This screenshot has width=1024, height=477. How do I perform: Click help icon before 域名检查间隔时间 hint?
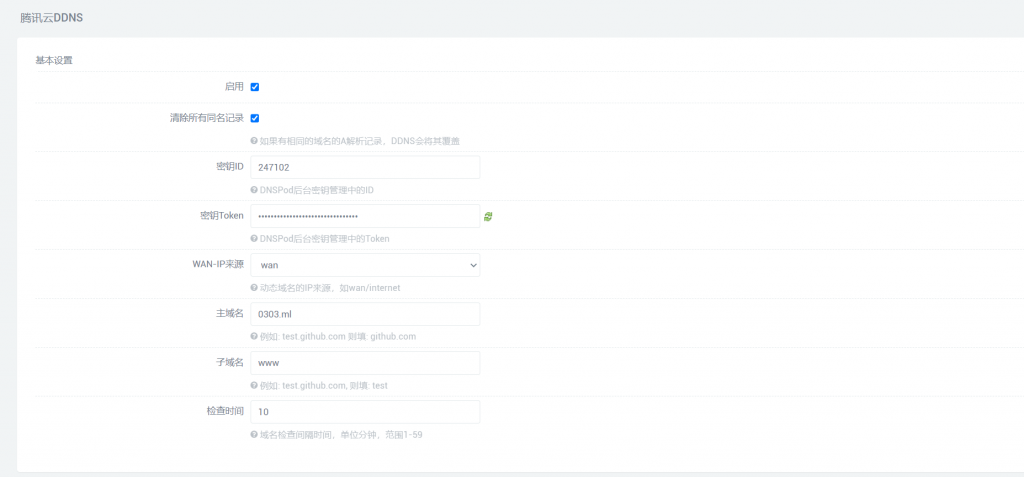[254, 435]
